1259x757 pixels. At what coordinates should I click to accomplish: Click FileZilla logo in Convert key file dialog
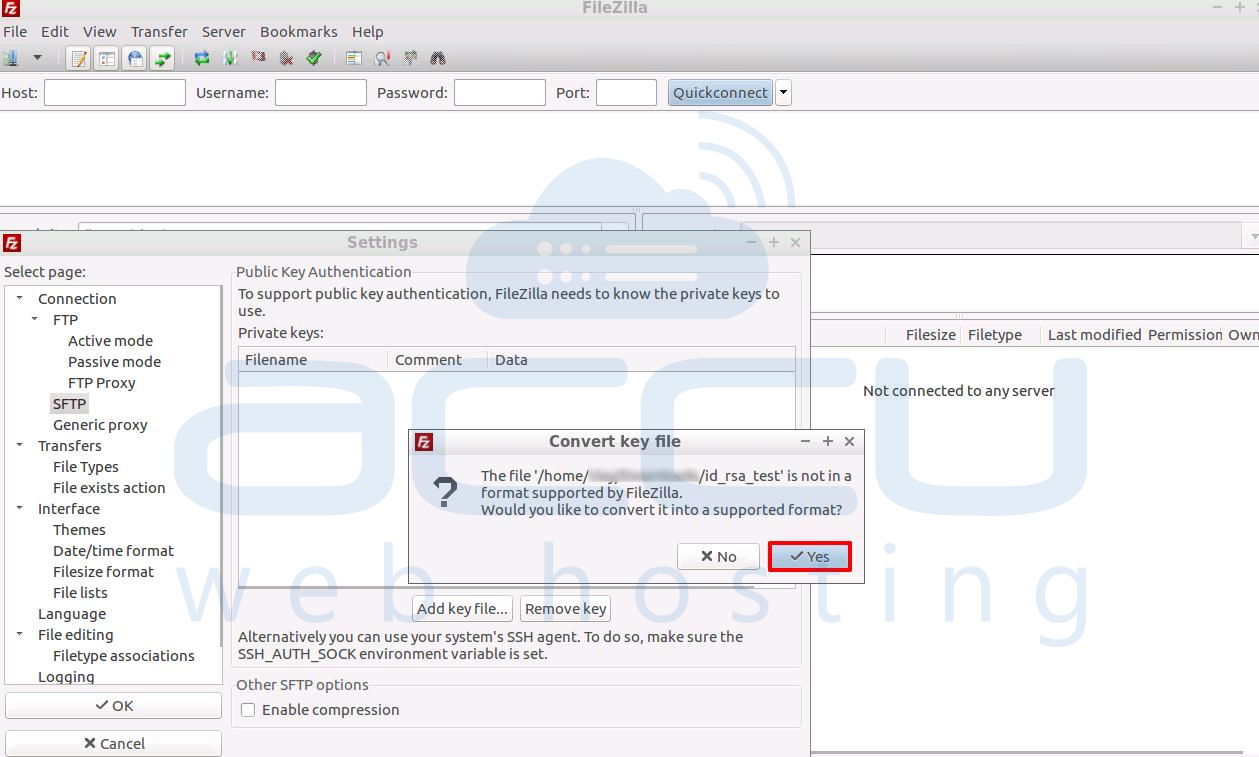pos(424,441)
